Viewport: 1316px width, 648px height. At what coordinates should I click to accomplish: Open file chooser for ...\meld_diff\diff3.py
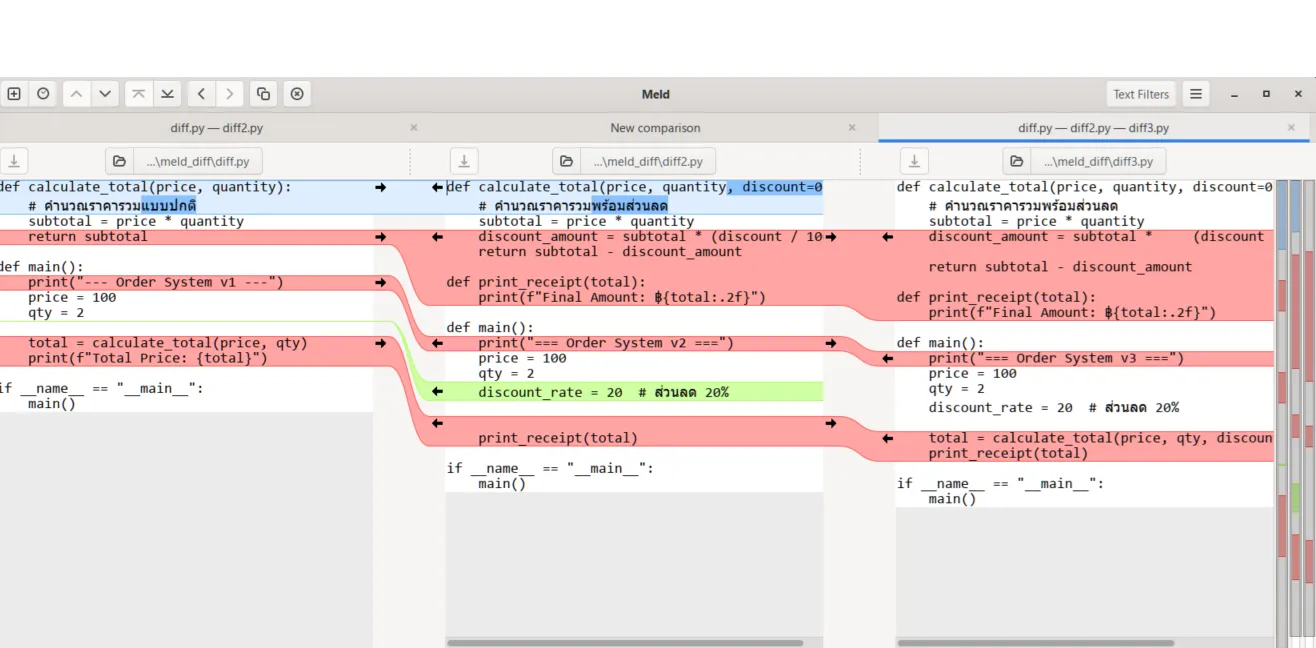1084,161
